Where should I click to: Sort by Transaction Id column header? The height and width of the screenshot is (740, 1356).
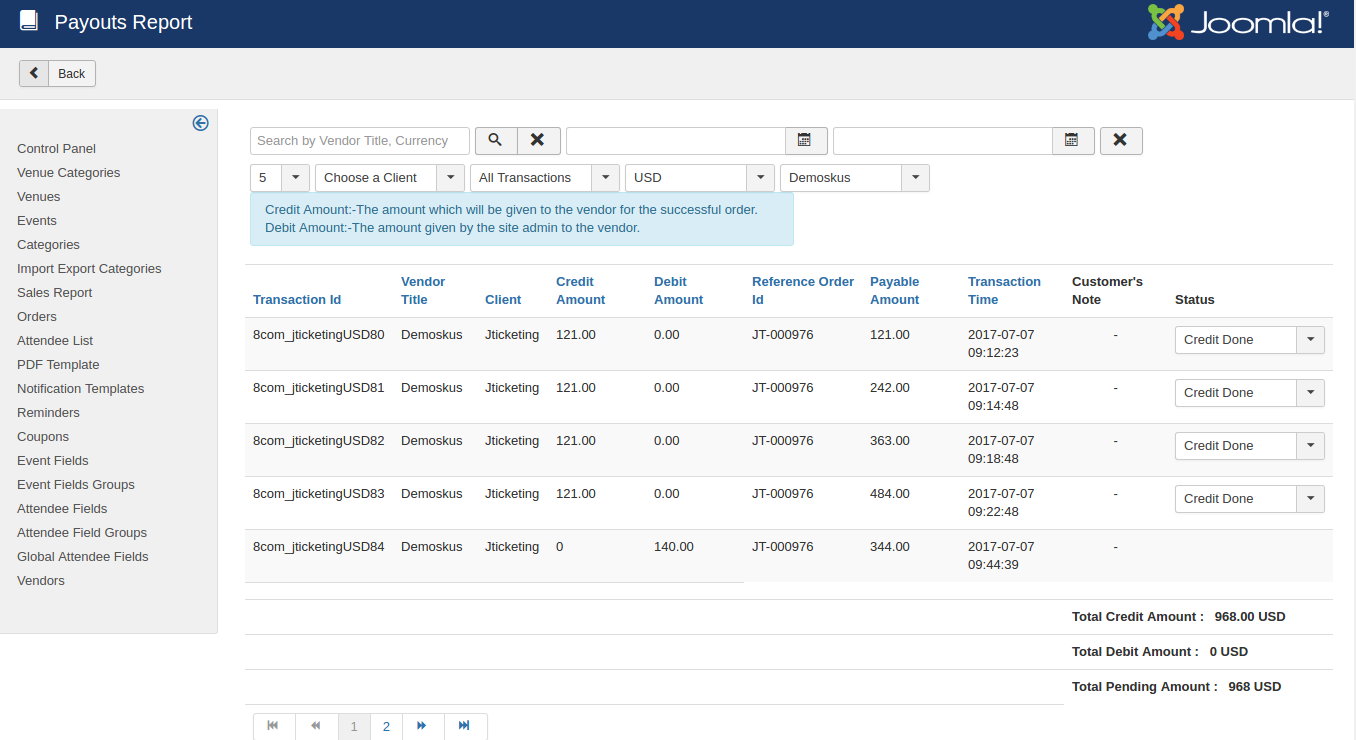[297, 300]
